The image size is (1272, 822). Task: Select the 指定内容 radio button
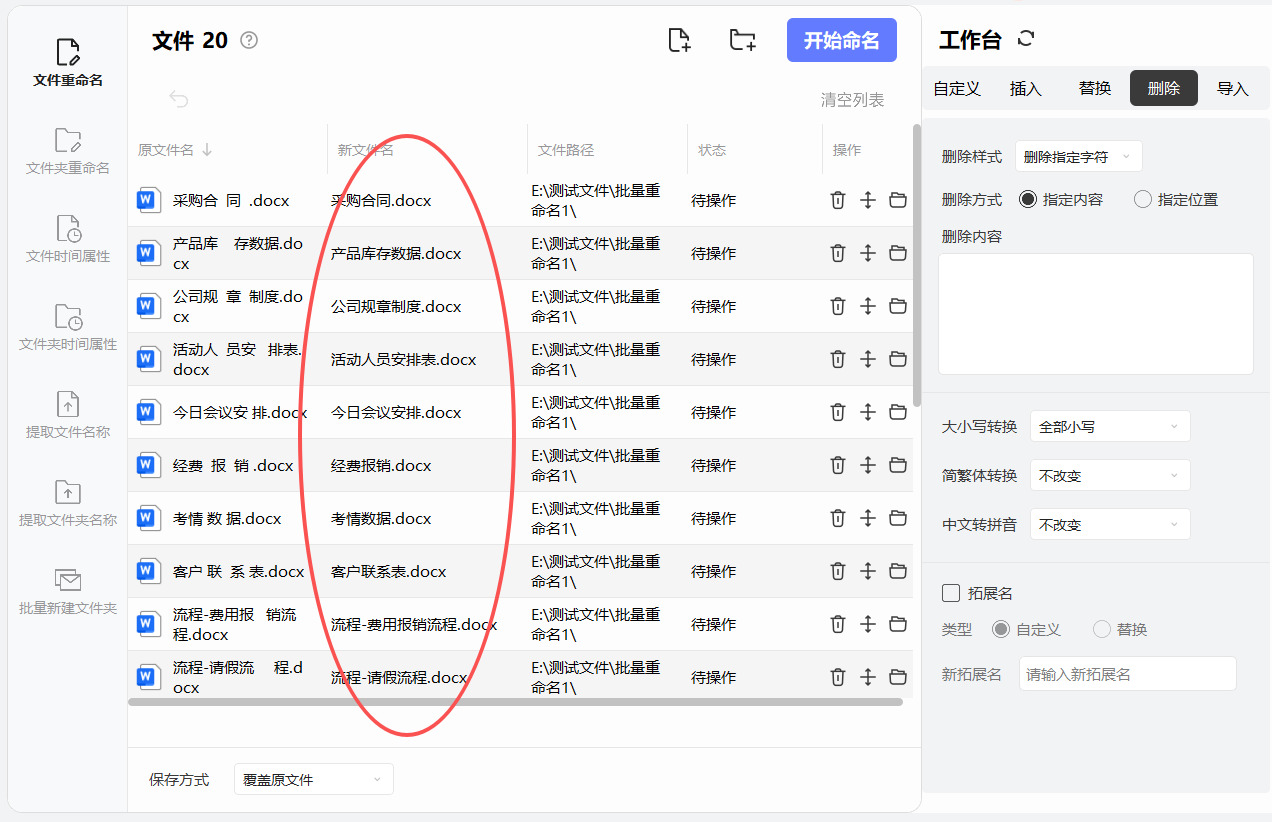pos(1028,199)
